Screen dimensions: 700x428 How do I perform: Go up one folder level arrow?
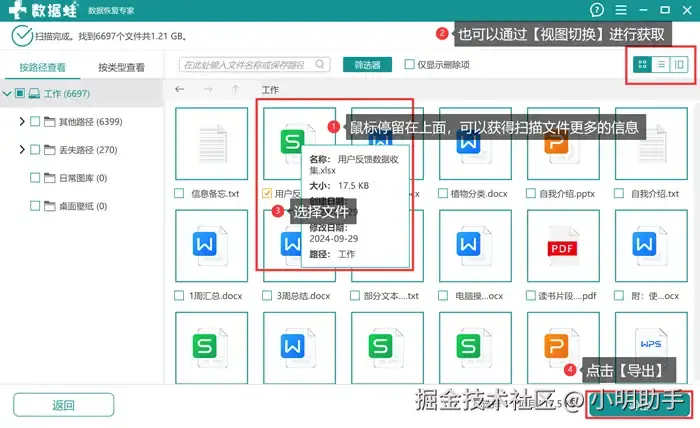click(x=236, y=89)
